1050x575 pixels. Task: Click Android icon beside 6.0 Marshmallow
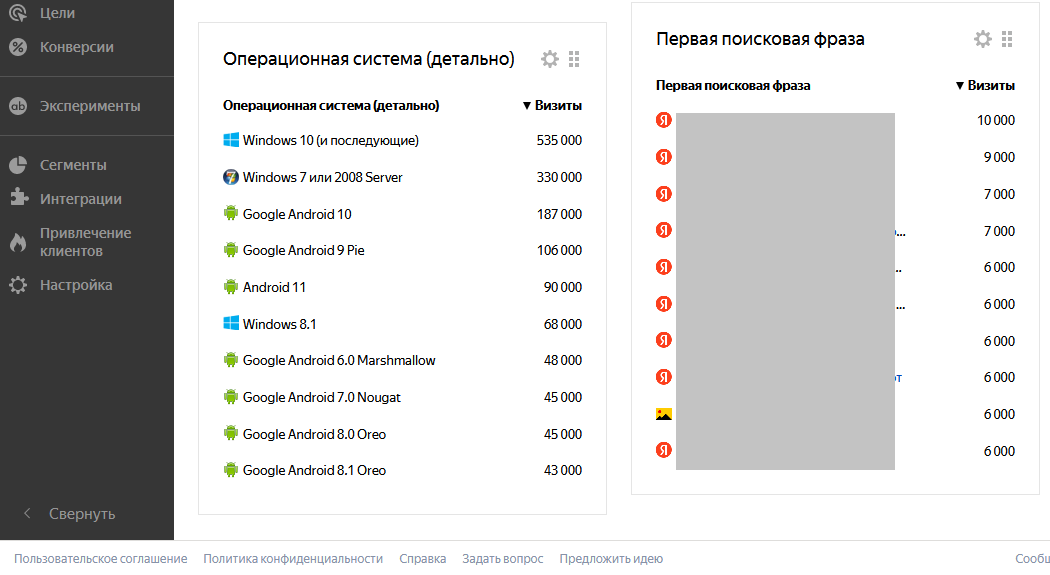[231, 359]
